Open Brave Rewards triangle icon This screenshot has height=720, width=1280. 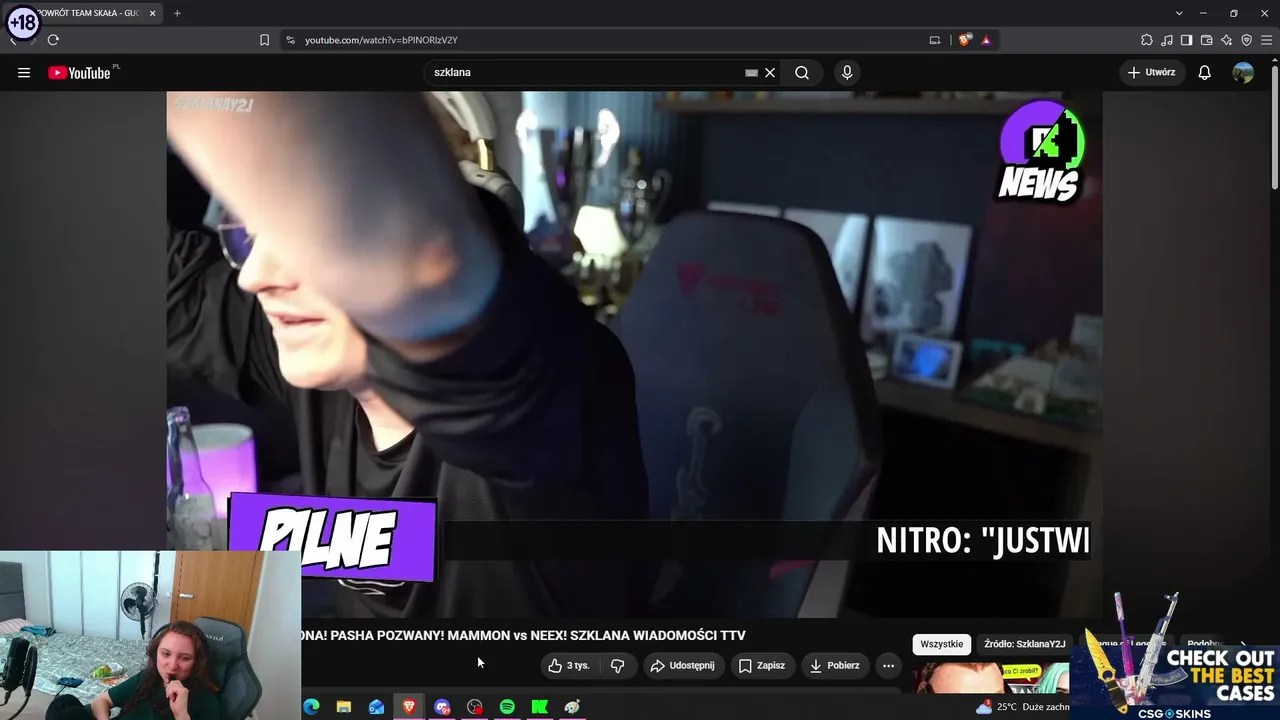(x=986, y=40)
